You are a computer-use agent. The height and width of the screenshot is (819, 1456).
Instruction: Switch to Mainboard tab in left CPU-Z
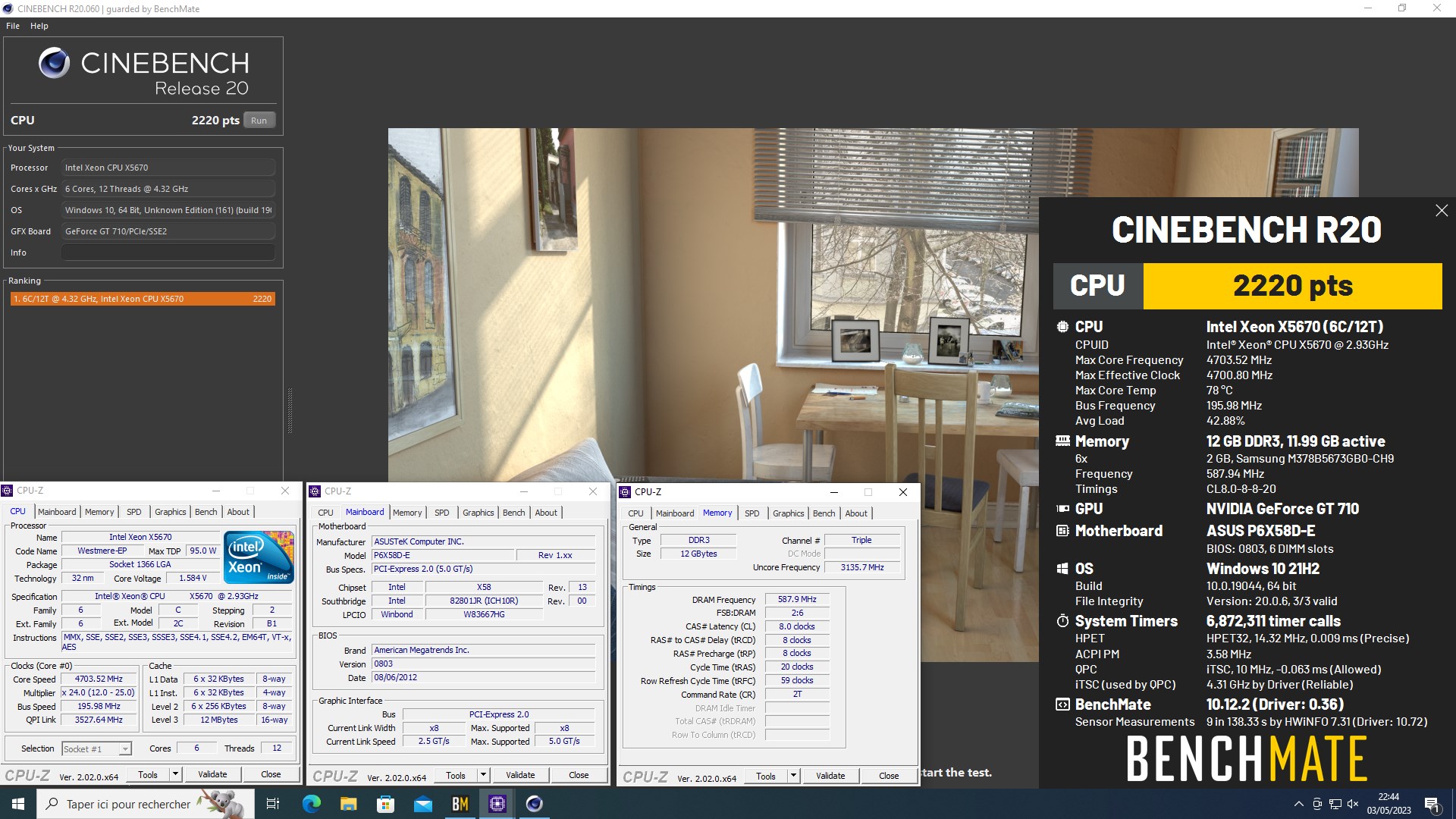(x=57, y=512)
